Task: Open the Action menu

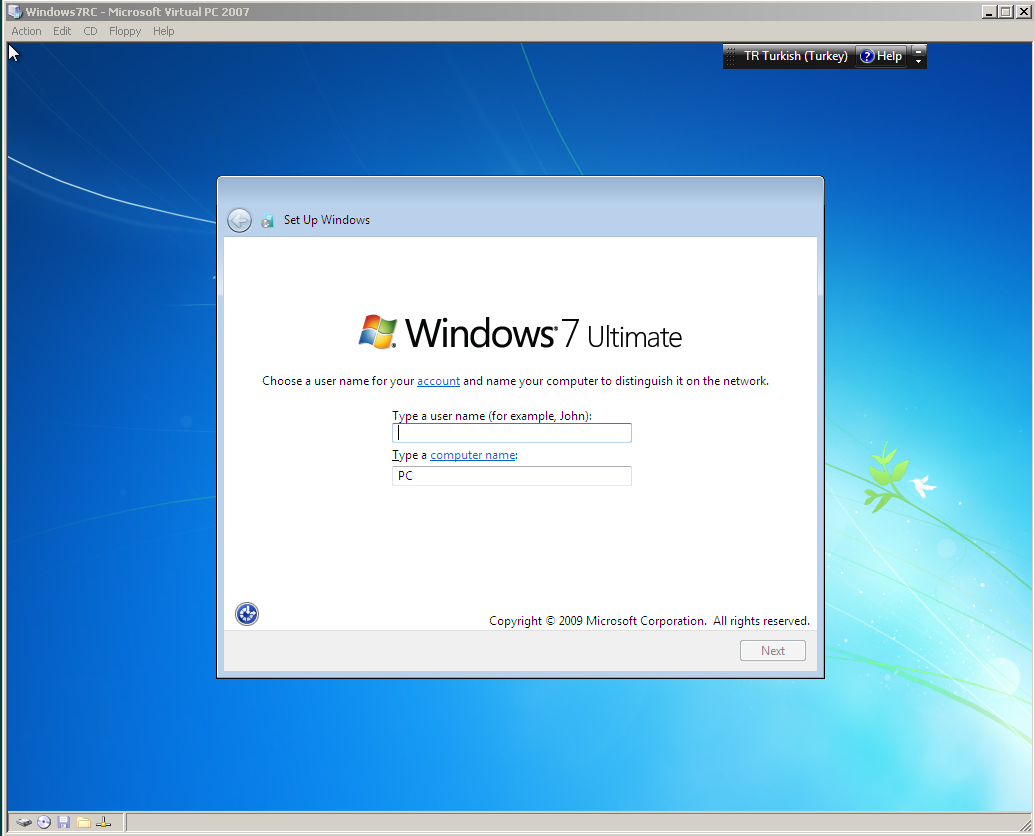Action: pos(26,31)
